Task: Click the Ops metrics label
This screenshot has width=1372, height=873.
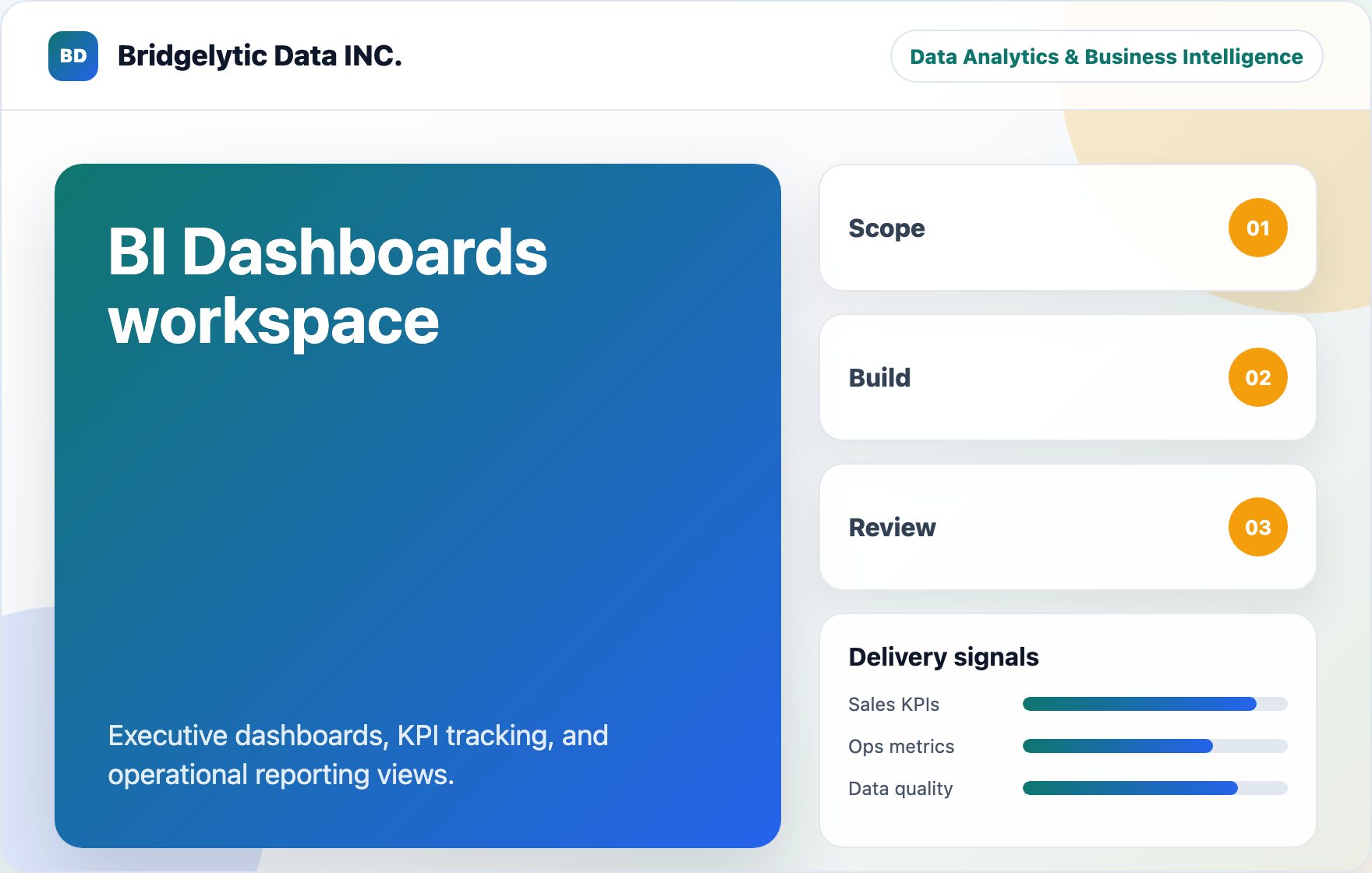Action: pyautogui.click(x=901, y=746)
